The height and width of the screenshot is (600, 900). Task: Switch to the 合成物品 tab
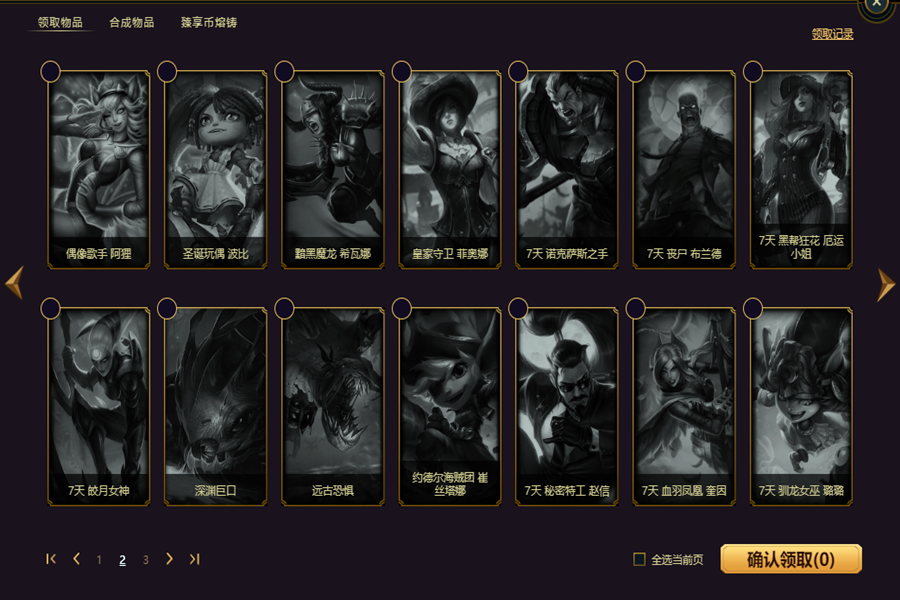tap(132, 22)
